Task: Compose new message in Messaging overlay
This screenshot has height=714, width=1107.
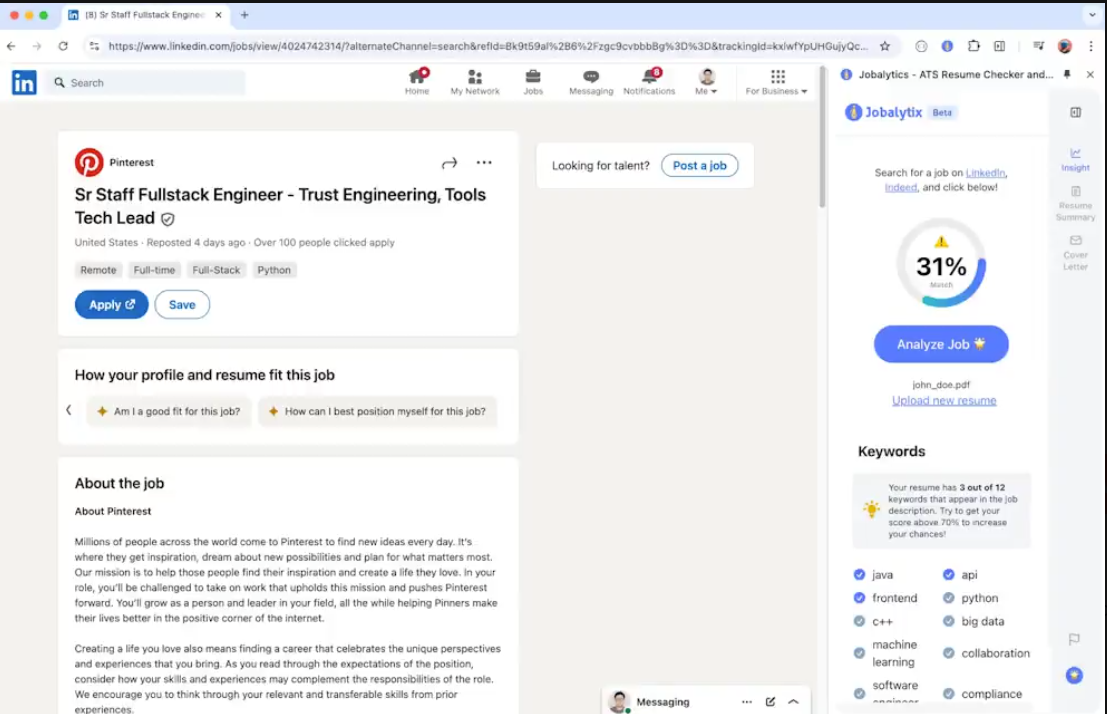Action: [770, 702]
